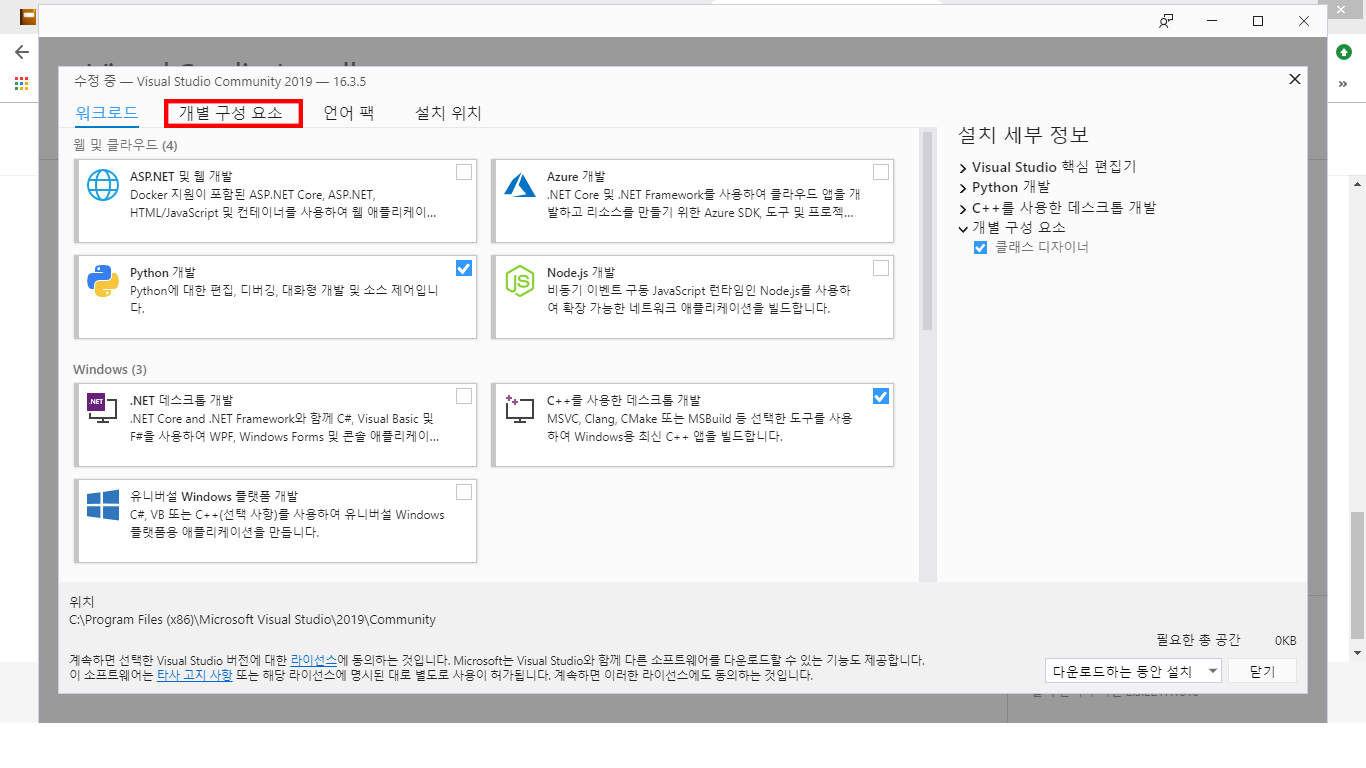Close the modify dialog with X
The width and height of the screenshot is (1366, 768).
click(x=1294, y=79)
